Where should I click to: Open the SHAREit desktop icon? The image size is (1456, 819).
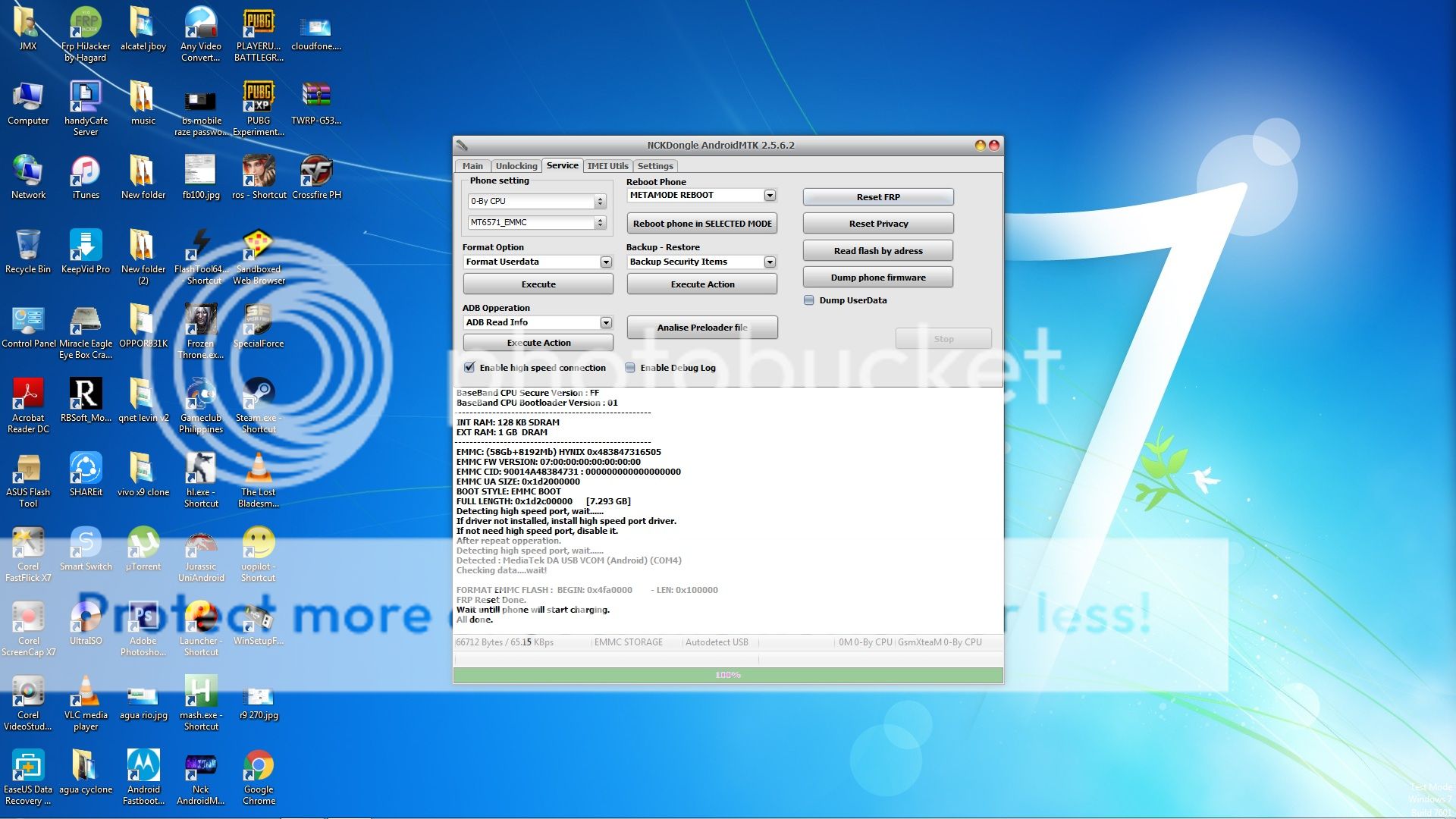(86, 469)
